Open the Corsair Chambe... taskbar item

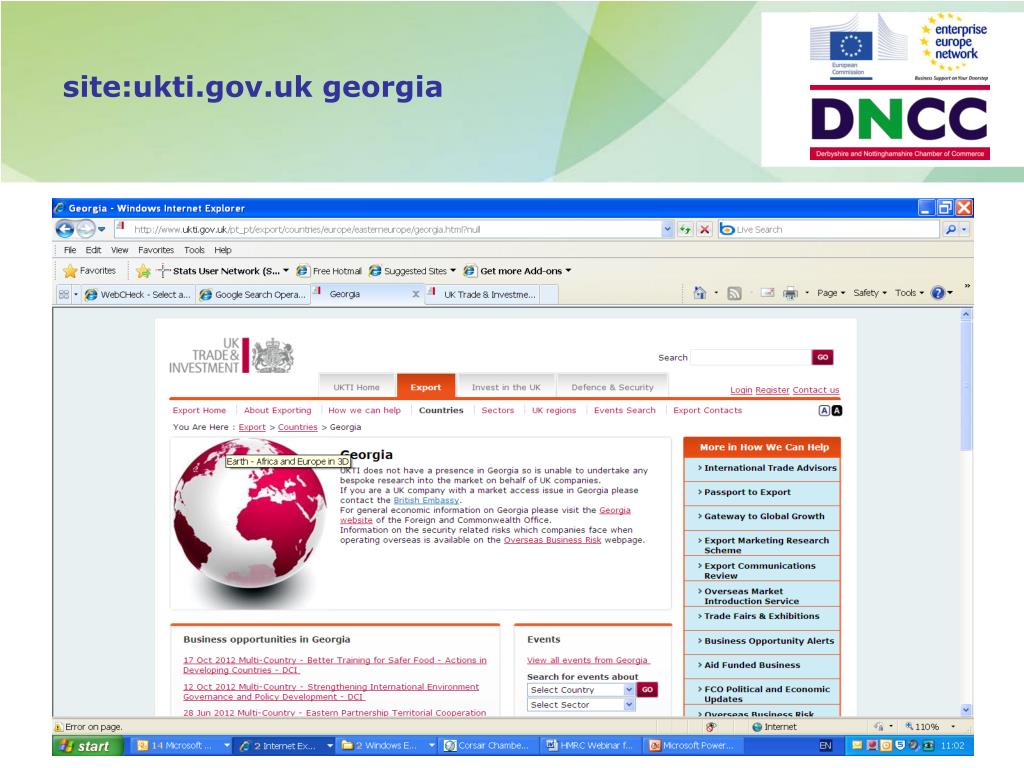point(489,746)
